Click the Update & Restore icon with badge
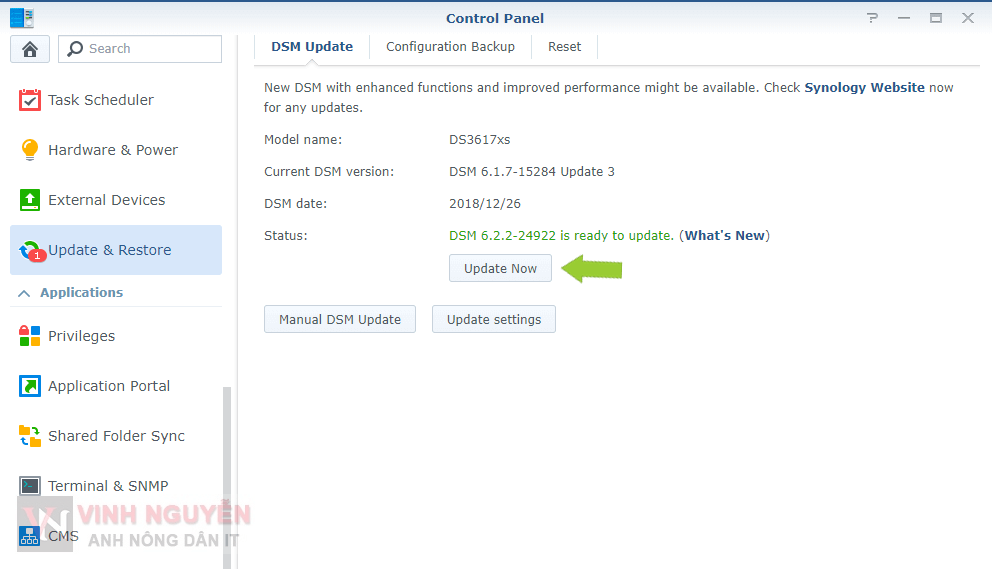The height and width of the screenshot is (569, 992). click(31, 251)
